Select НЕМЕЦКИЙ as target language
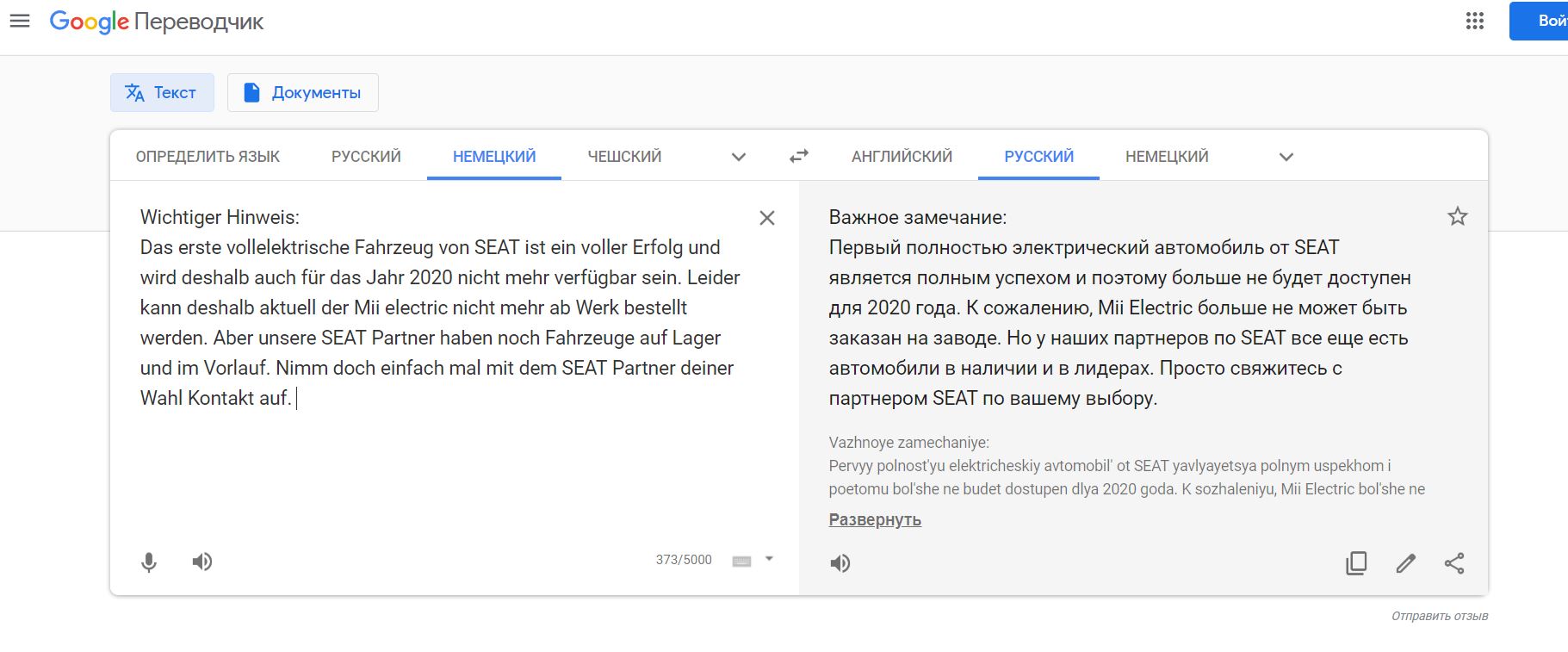This screenshot has width=1568, height=652. 1167,156
